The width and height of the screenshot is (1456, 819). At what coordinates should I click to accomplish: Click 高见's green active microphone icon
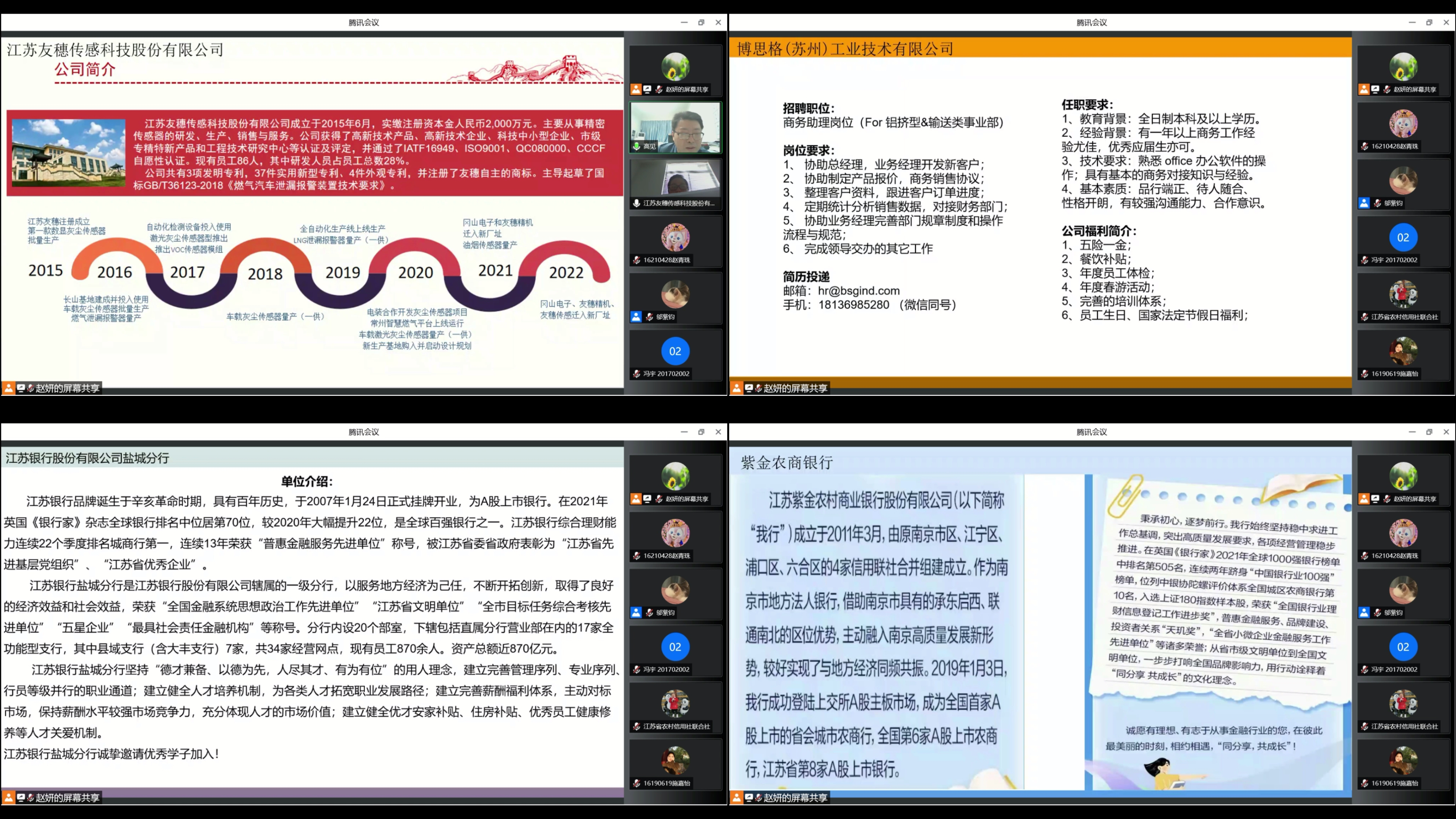pos(637,146)
